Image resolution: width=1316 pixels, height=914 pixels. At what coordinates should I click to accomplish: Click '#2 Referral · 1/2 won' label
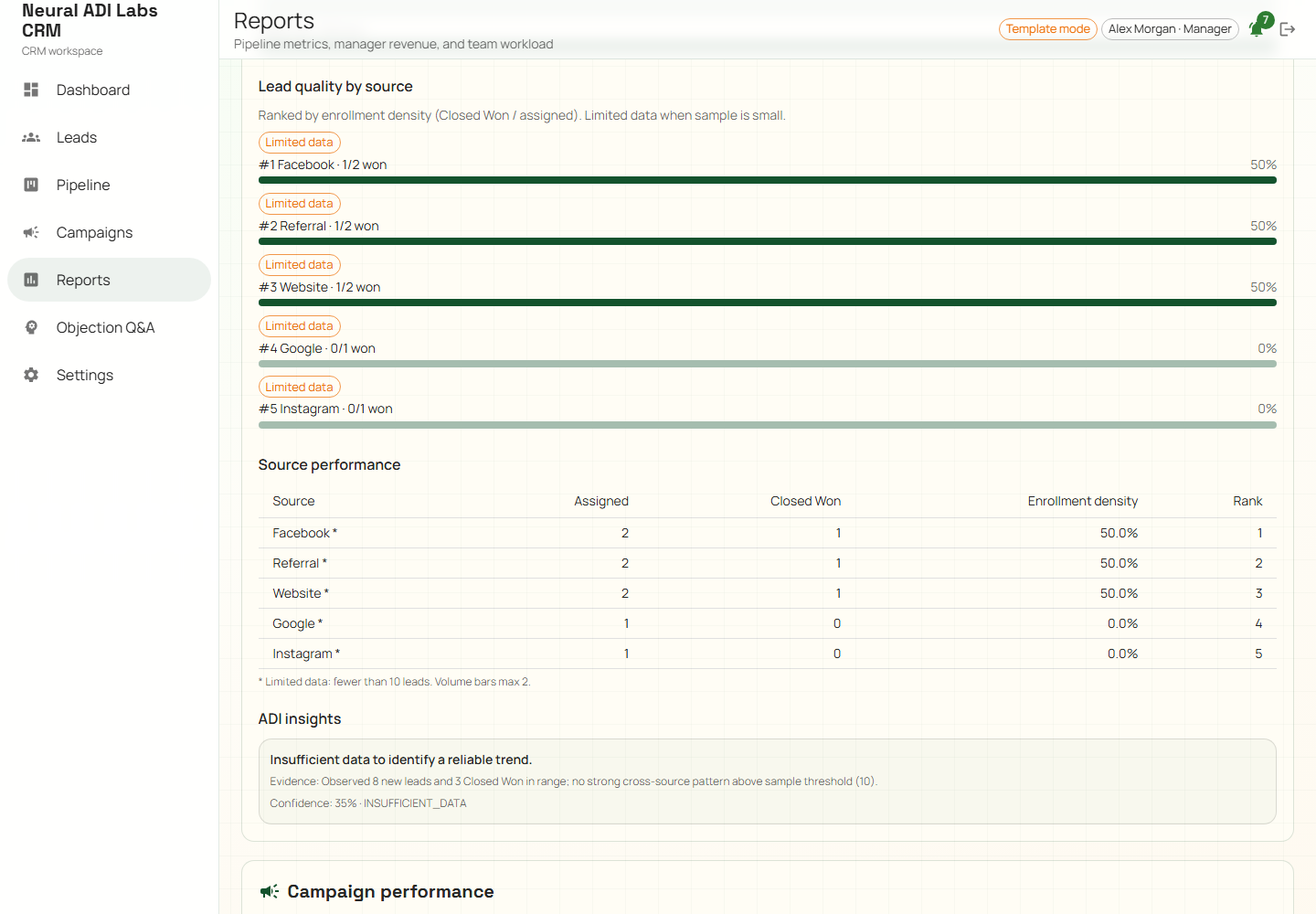coord(318,226)
